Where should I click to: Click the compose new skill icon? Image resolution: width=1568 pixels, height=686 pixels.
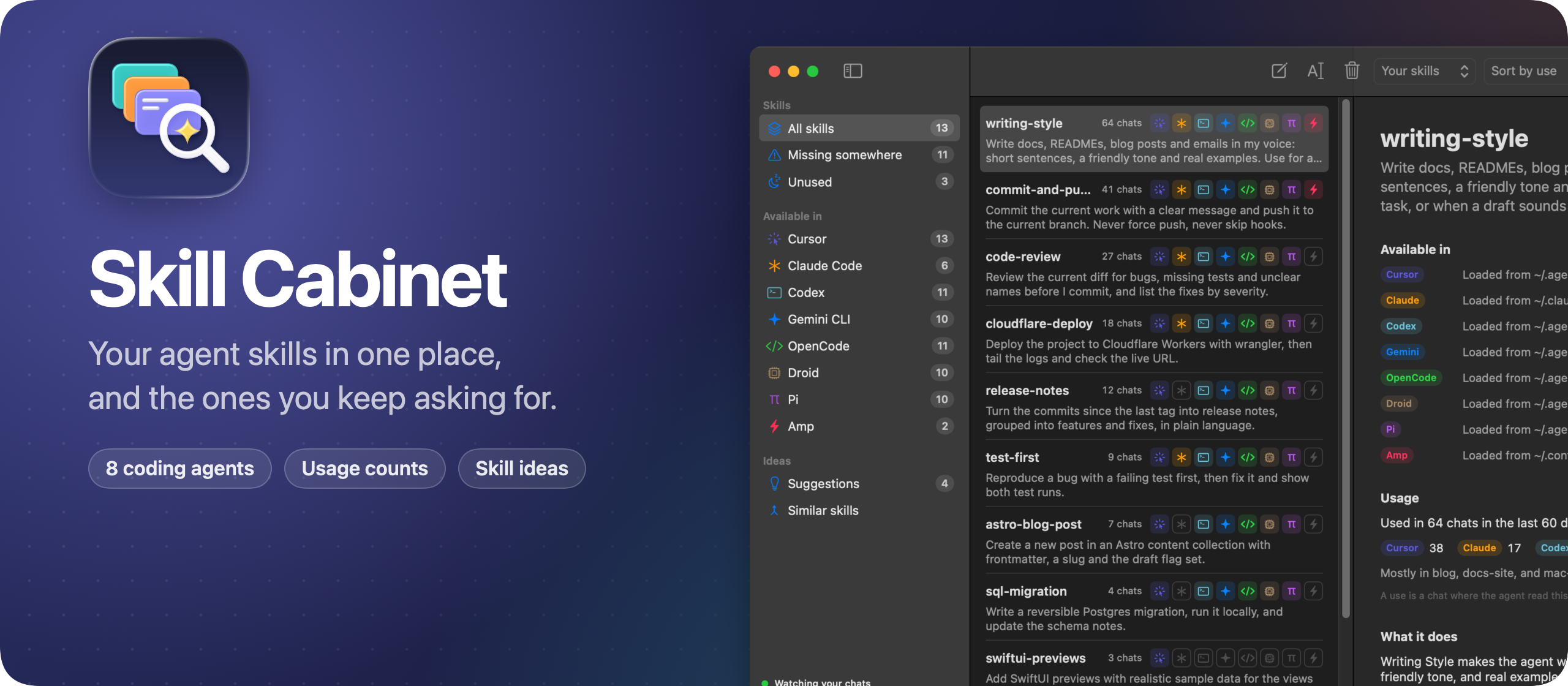(x=1279, y=71)
